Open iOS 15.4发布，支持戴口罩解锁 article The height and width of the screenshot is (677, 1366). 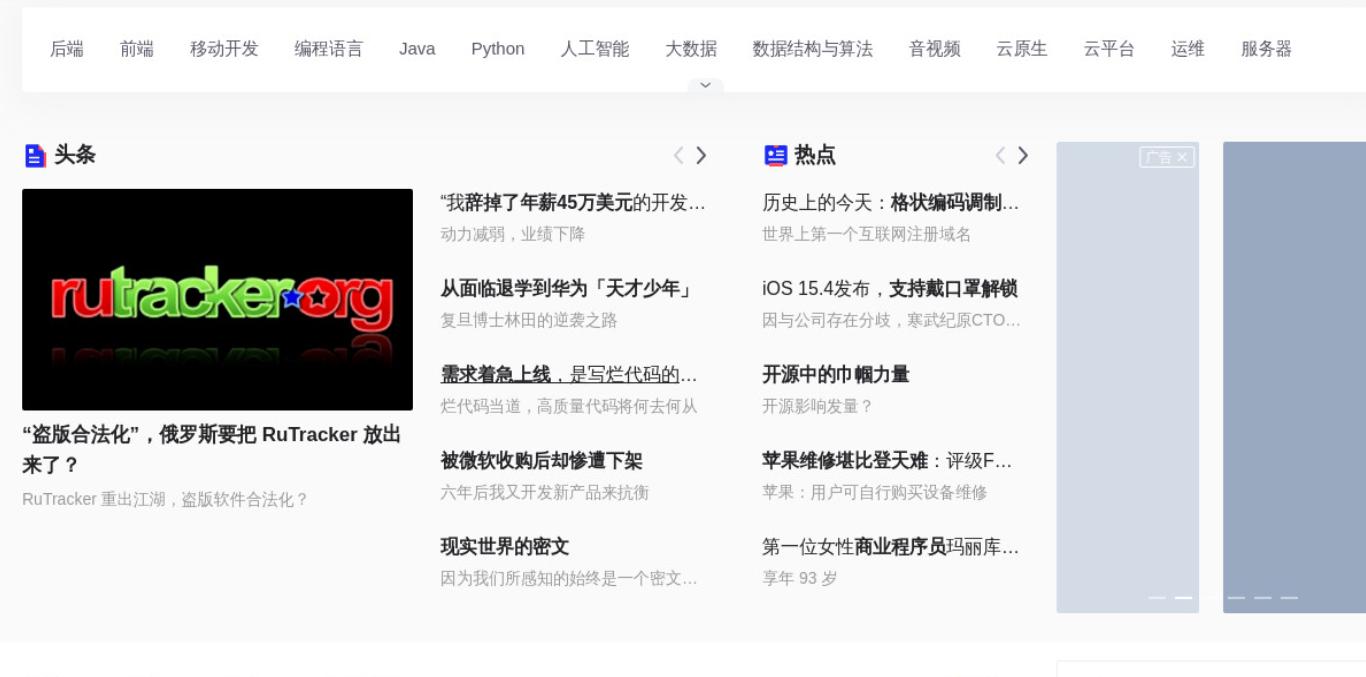[x=890, y=289]
